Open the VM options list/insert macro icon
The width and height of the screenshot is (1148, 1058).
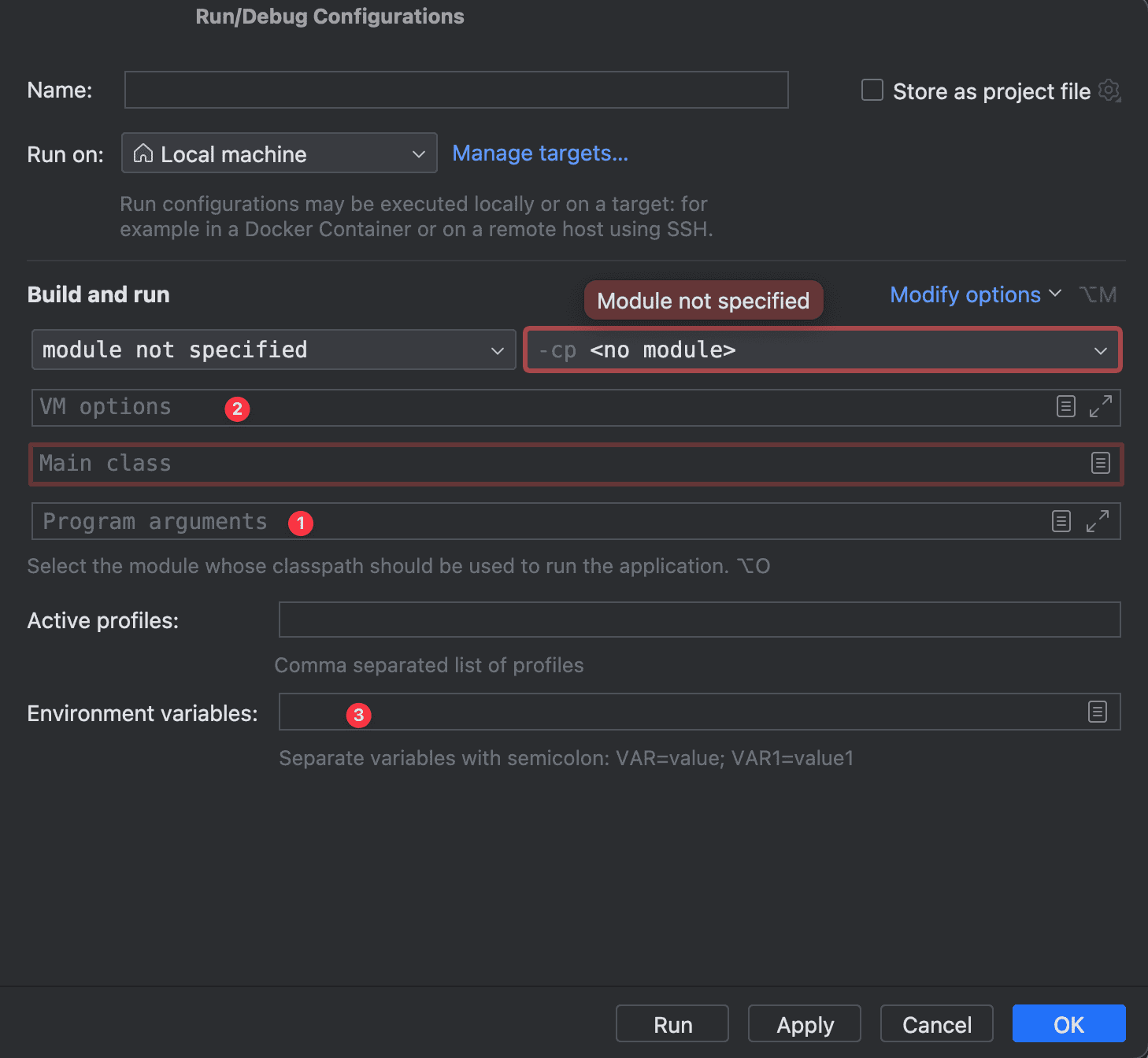tap(1065, 406)
